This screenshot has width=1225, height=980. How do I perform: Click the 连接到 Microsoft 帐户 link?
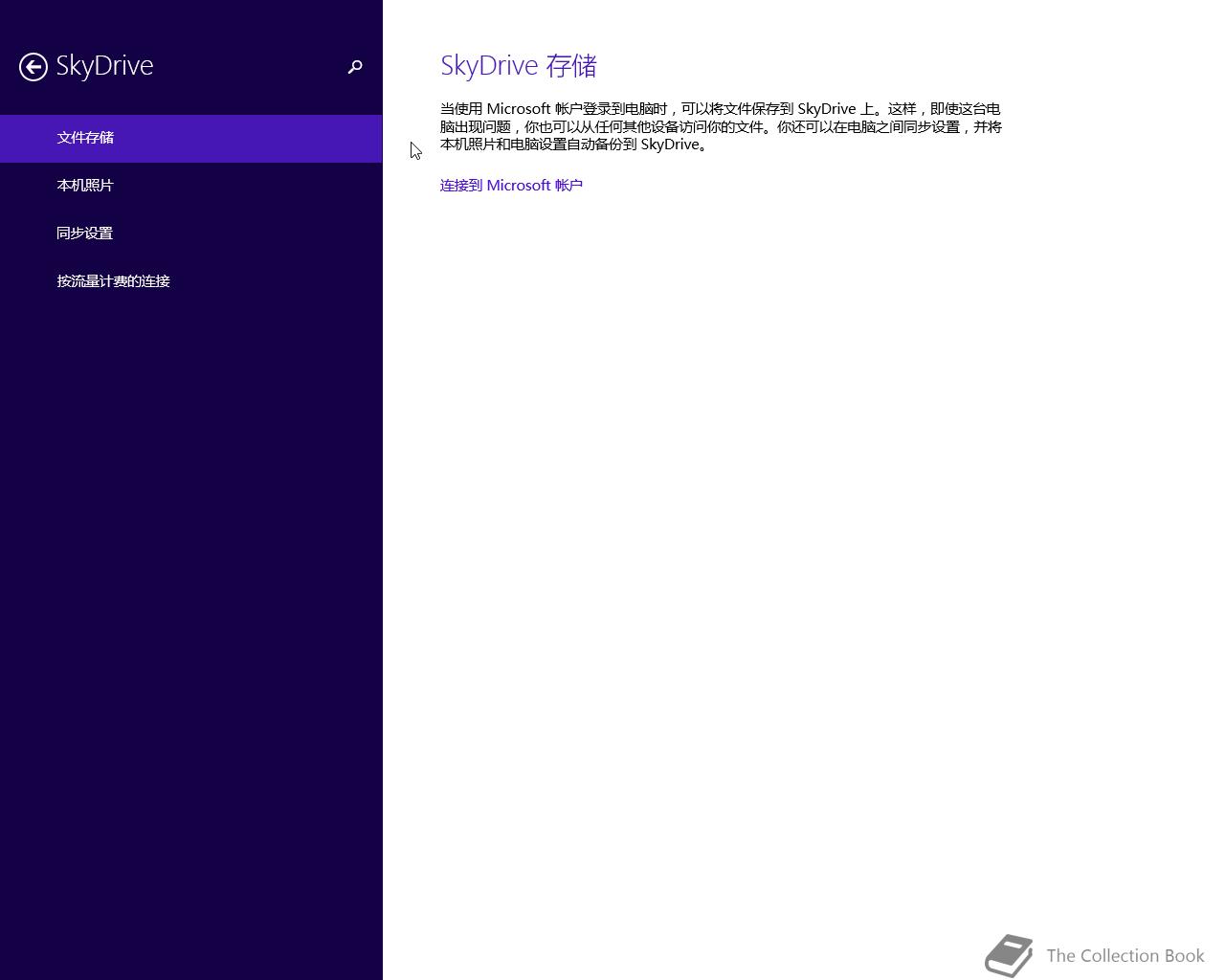click(511, 186)
